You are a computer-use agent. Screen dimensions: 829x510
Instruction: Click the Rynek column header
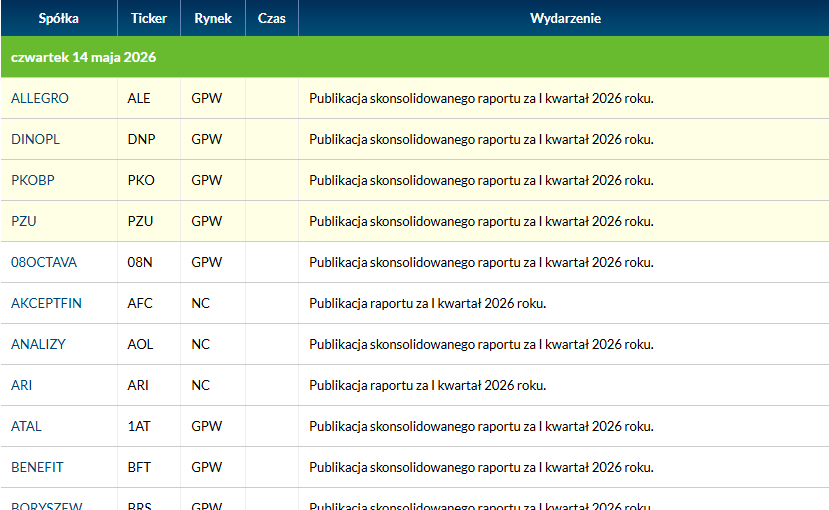point(213,18)
